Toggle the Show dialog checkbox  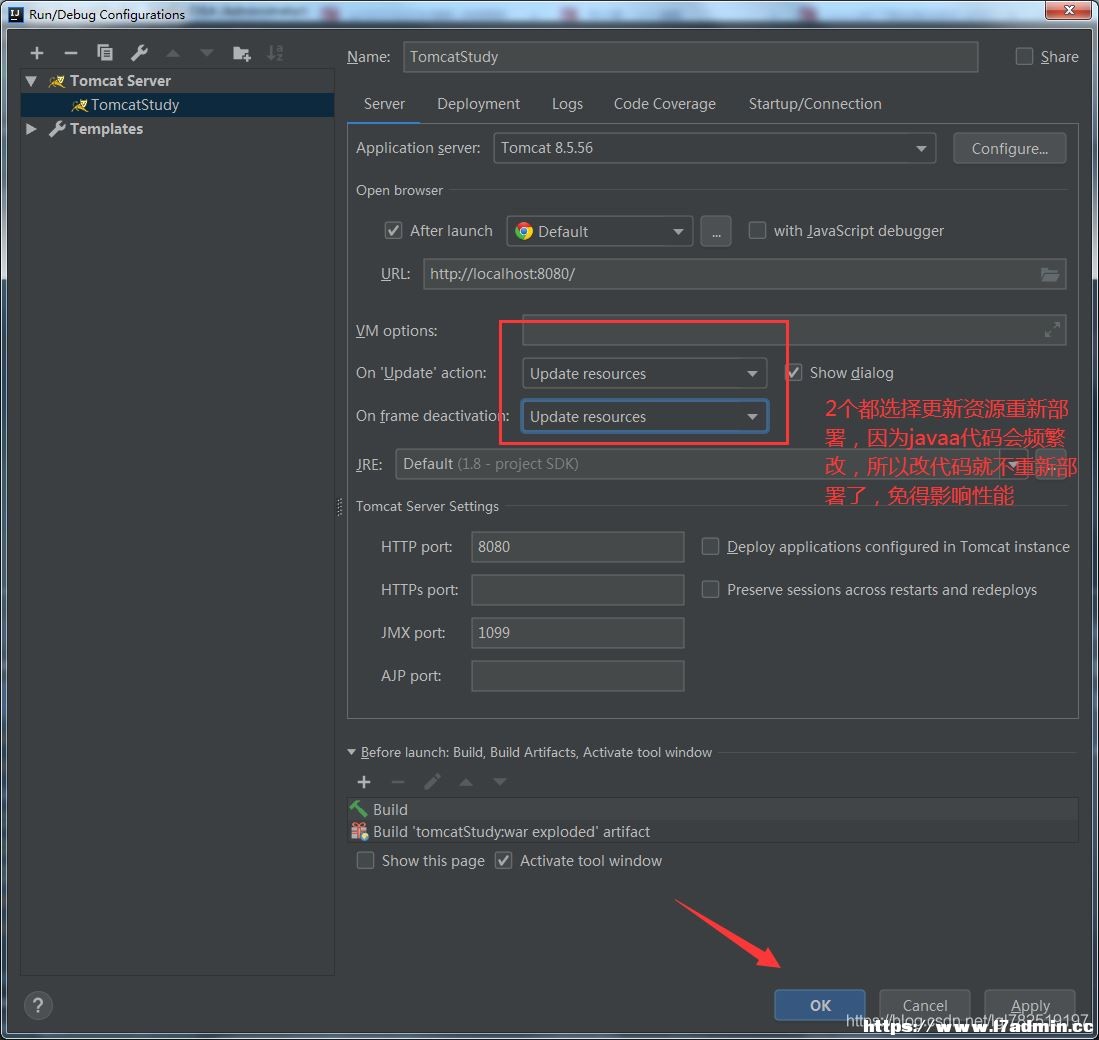(x=793, y=372)
